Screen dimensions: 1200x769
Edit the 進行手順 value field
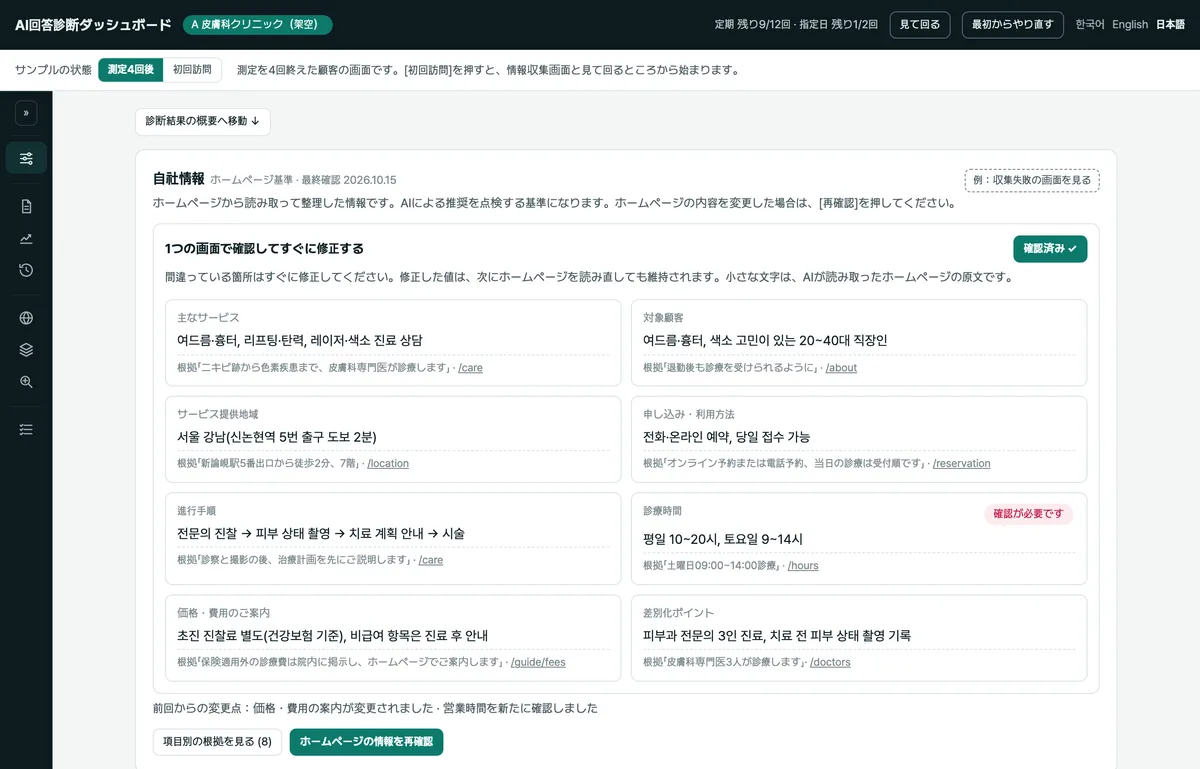(393, 534)
